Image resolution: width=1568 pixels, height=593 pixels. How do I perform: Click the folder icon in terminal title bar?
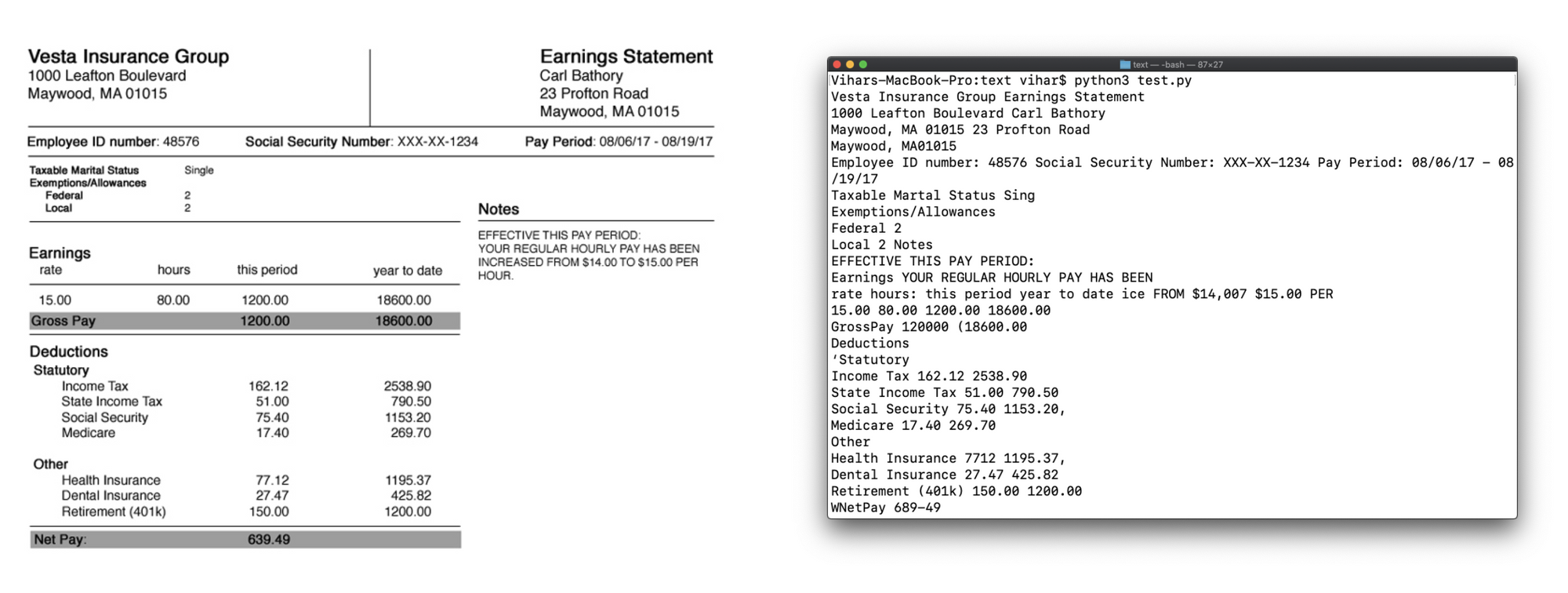tap(1125, 64)
